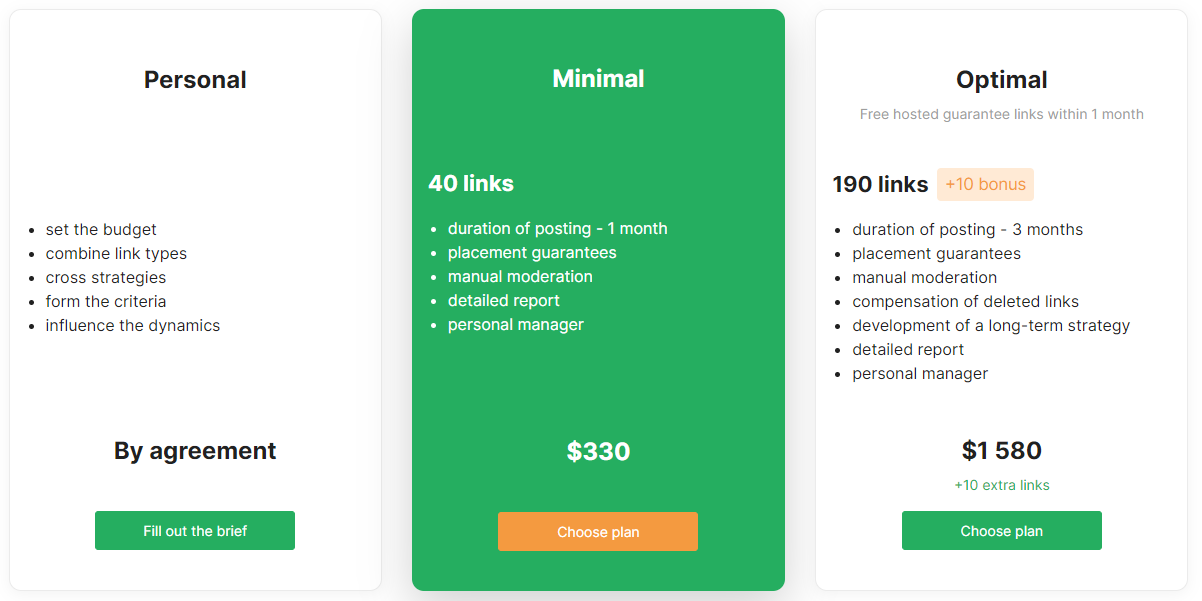The image size is (1202, 601).
Task: Click duration of posting - 1 month
Action: click(557, 229)
